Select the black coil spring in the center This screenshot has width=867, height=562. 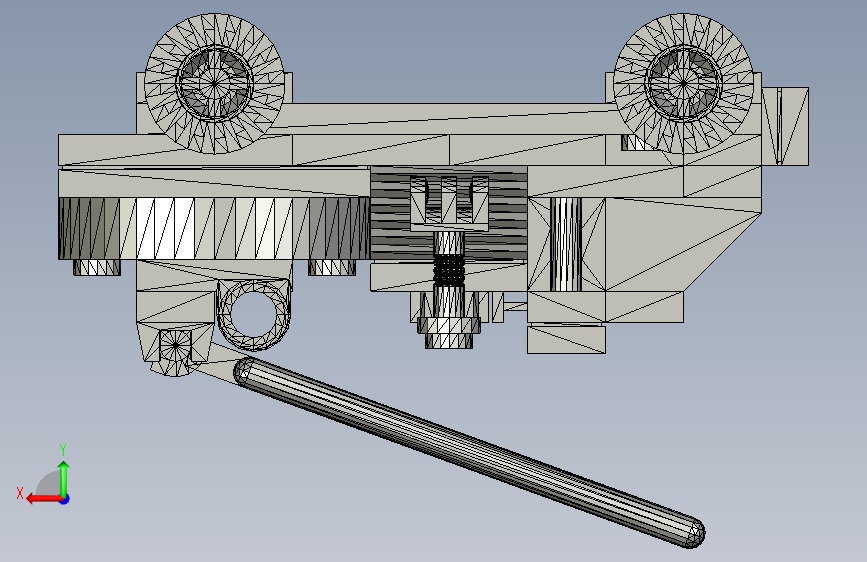(x=448, y=270)
